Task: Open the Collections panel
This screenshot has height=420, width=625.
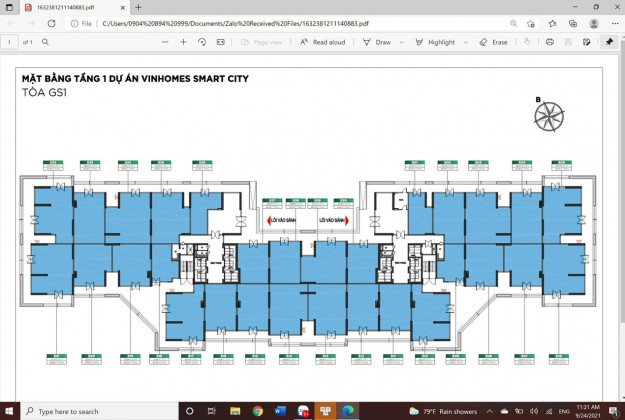Action: pyautogui.click(x=573, y=24)
